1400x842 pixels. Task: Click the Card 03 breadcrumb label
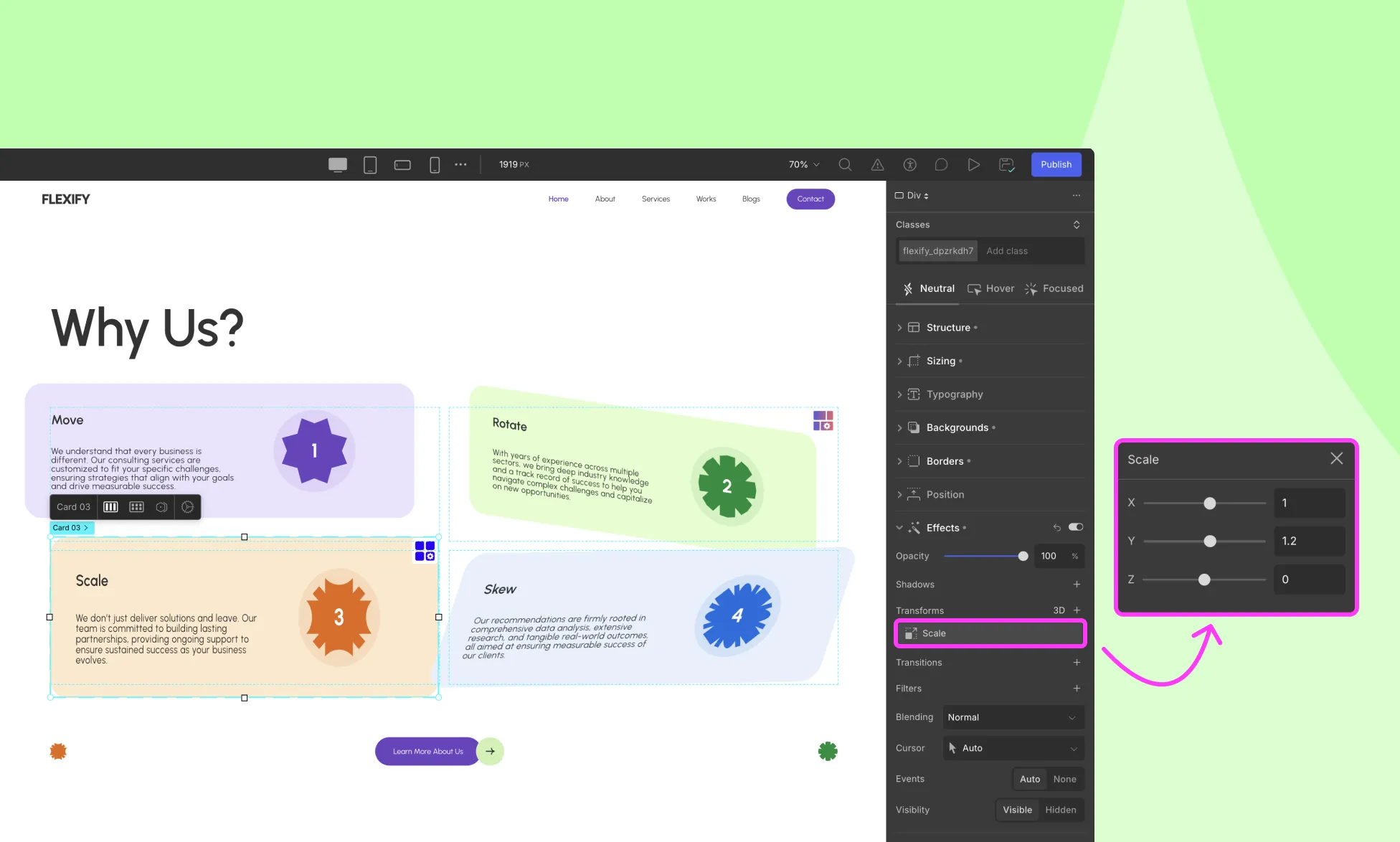(x=70, y=528)
